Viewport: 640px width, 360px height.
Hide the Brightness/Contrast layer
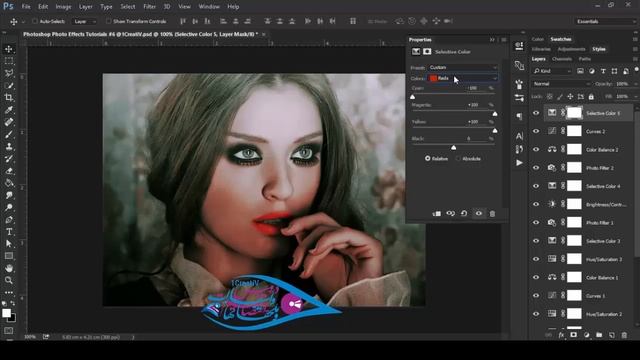[x=536, y=204]
